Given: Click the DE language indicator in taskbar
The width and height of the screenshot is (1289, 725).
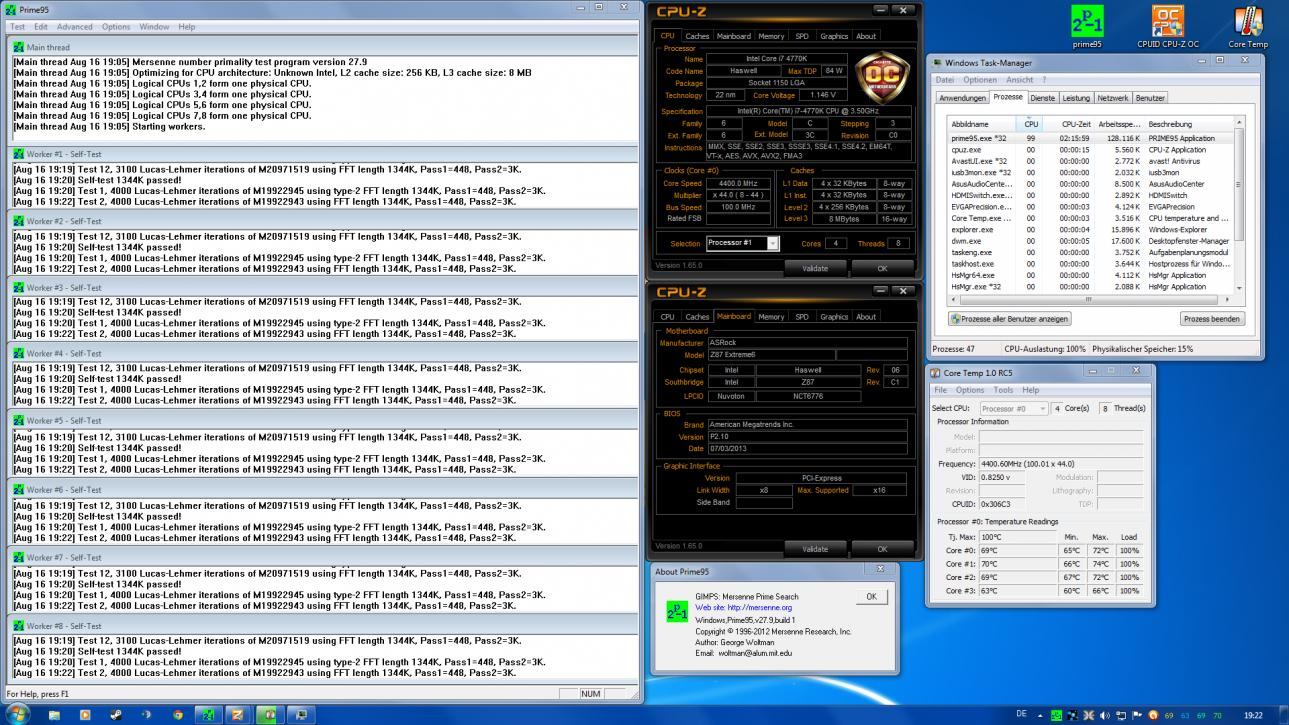Looking at the screenshot, I should [x=1021, y=714].
